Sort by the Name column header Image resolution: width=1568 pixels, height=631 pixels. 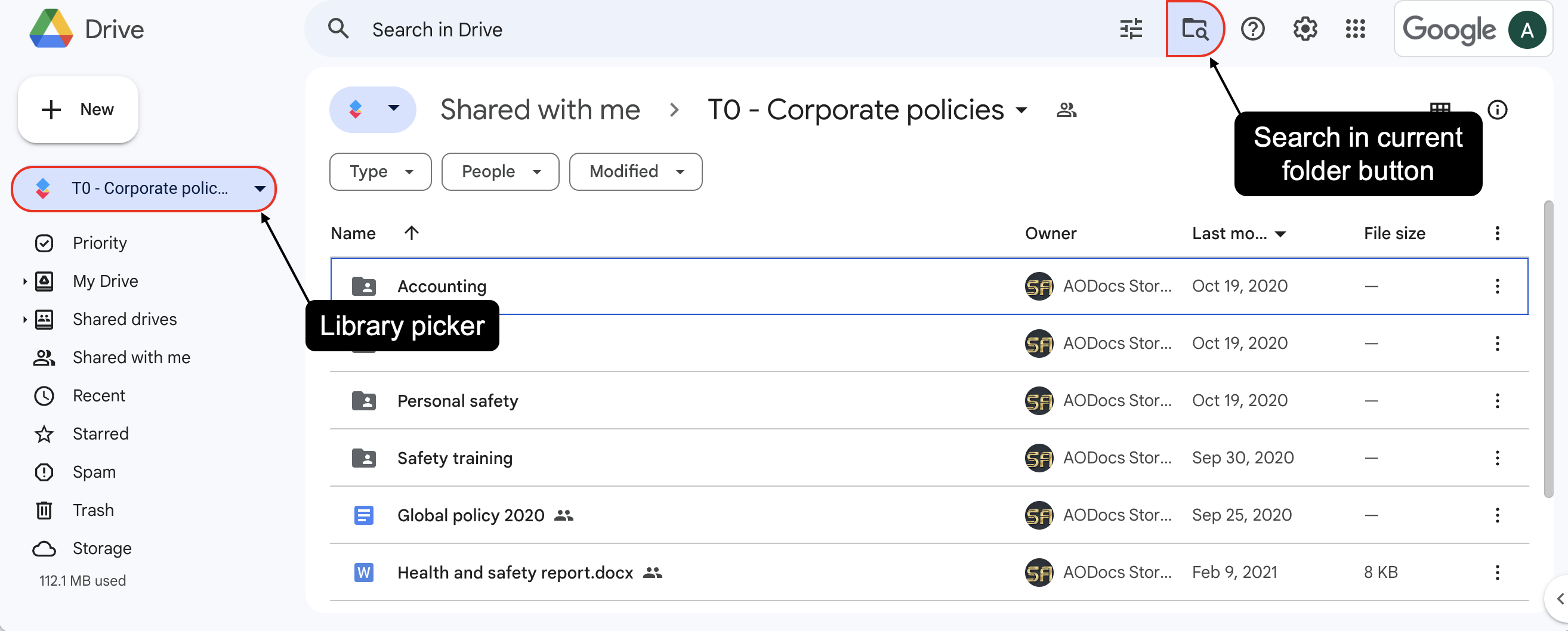[353, 234]
